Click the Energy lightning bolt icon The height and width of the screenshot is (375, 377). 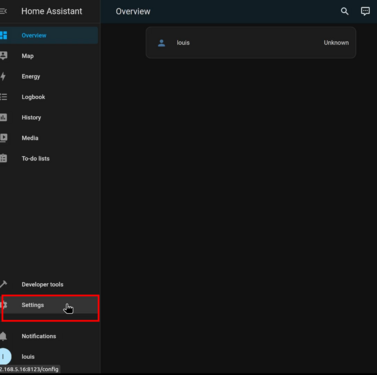coord(3,76)
